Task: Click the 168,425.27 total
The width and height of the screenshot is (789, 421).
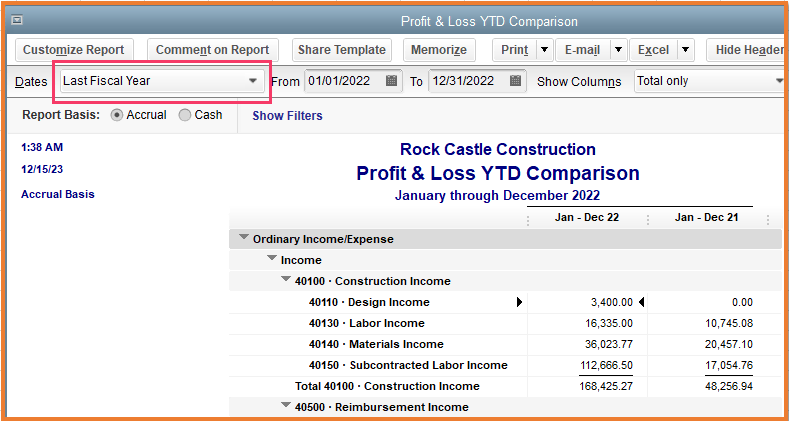Action: pos(606,386)
